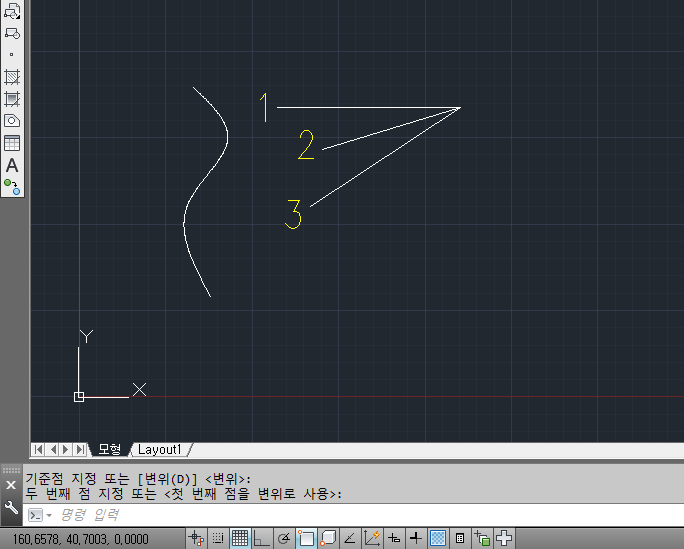The width and height of the screenshot is (684, 549).
Task: Toggle Snap Mode in status bar
Action: [218, 539]
